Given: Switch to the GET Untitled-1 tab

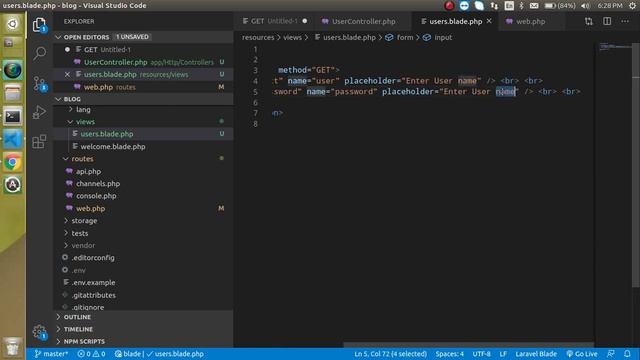Looking at the screenshot, I should point(274,21).
